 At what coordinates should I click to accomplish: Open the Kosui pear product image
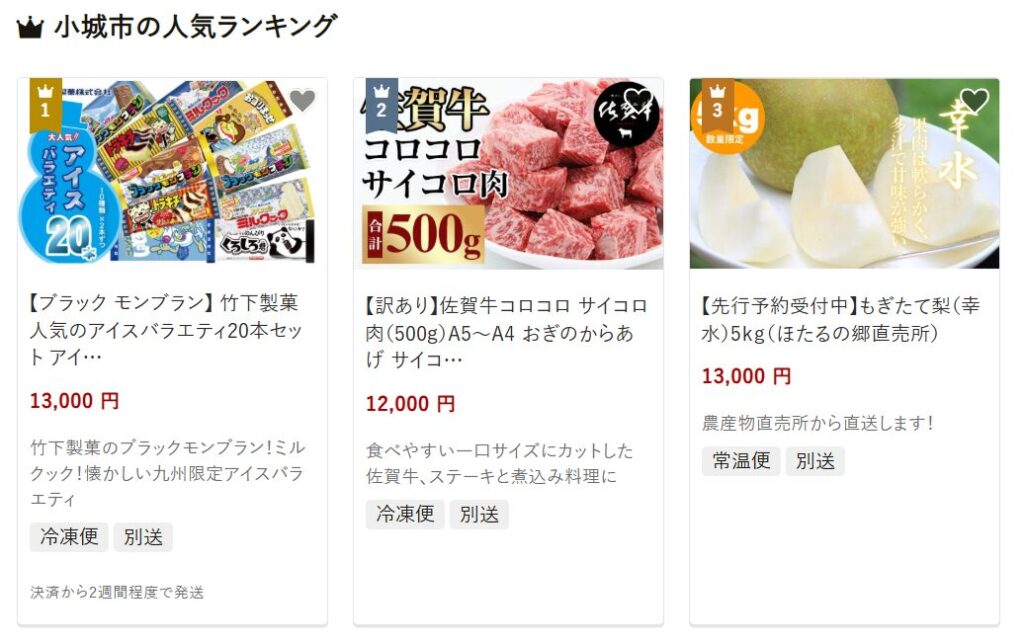(844, 173)
